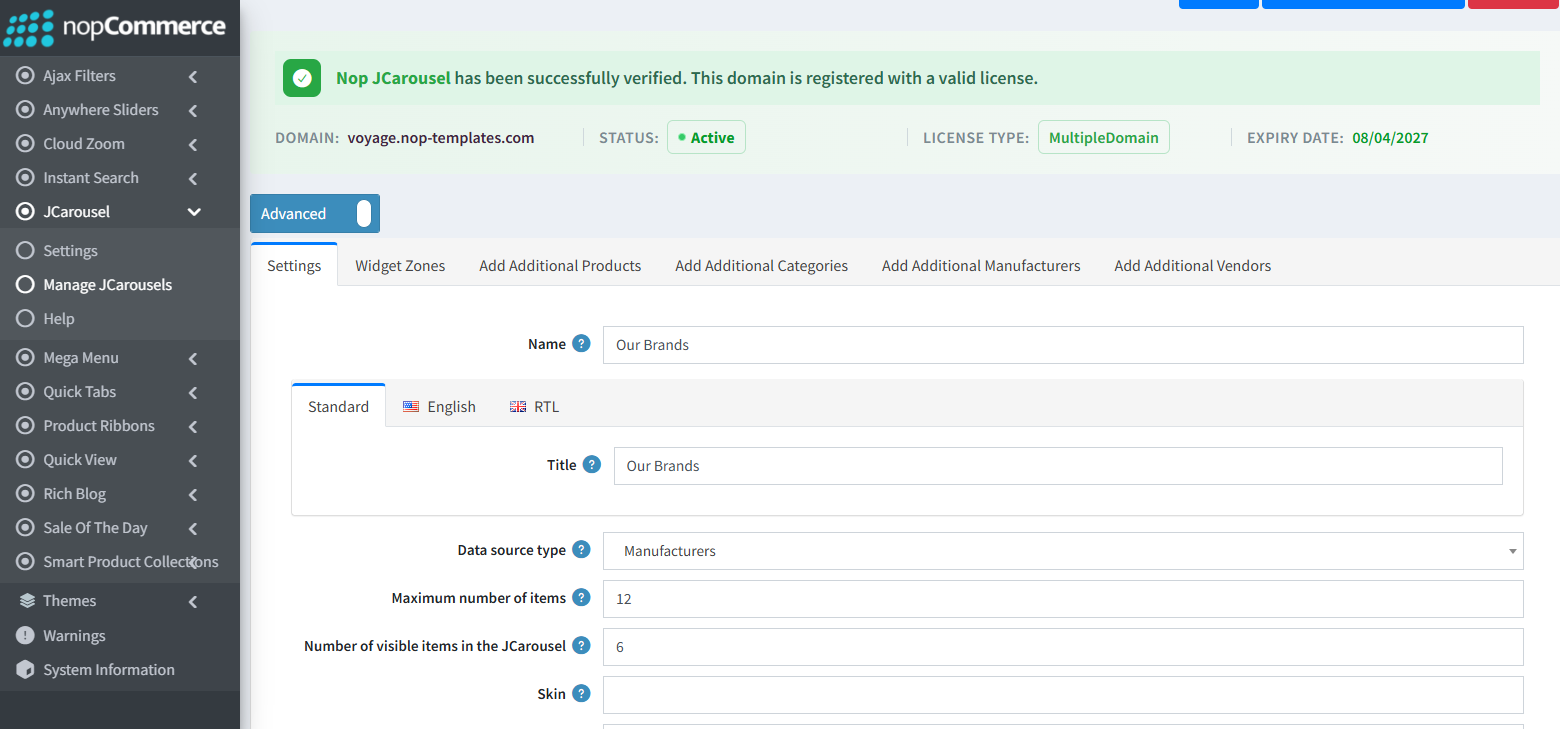Expand the Sale Of The Day menu

tap(193, 528)
